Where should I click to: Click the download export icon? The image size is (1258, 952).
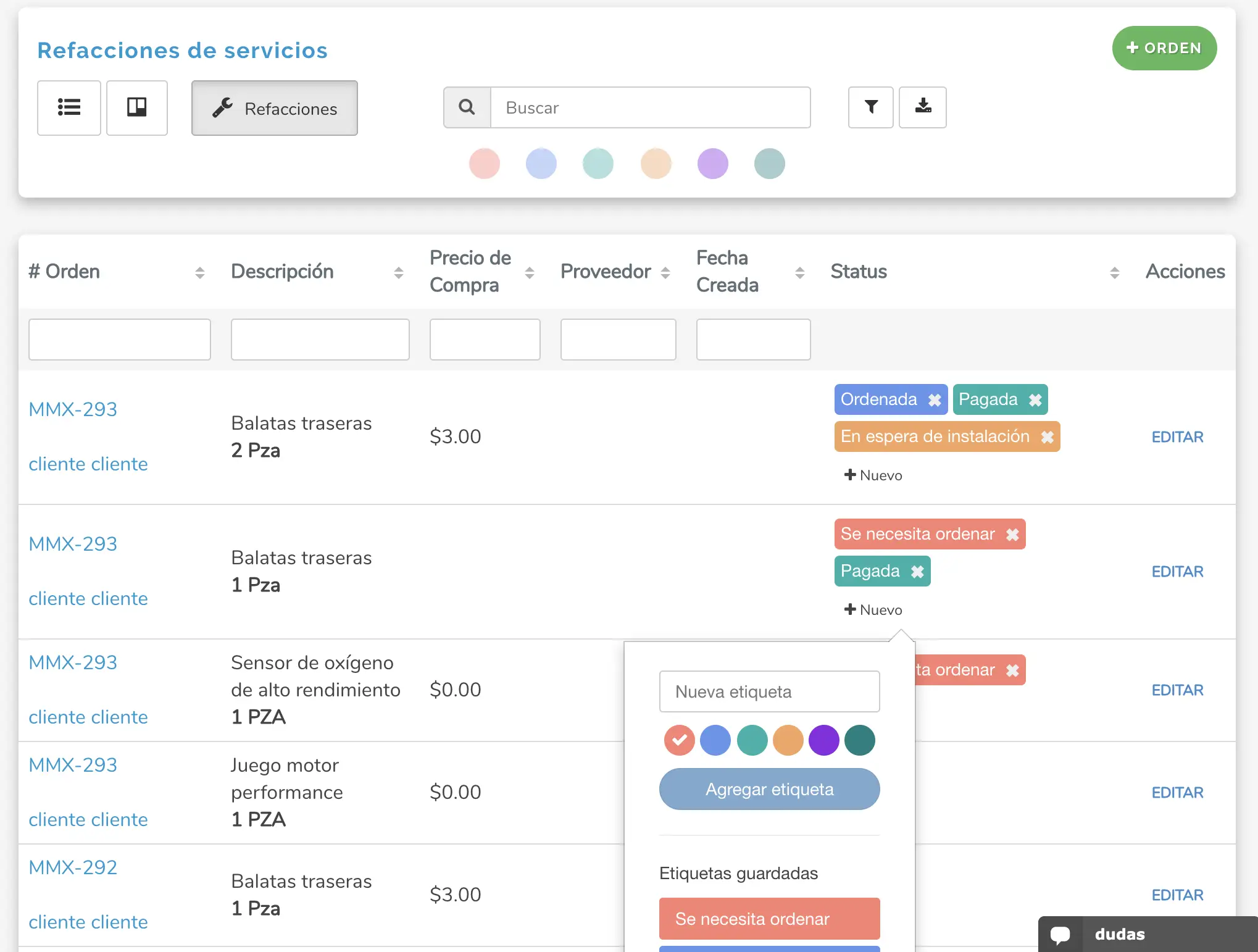pos(922,107)
